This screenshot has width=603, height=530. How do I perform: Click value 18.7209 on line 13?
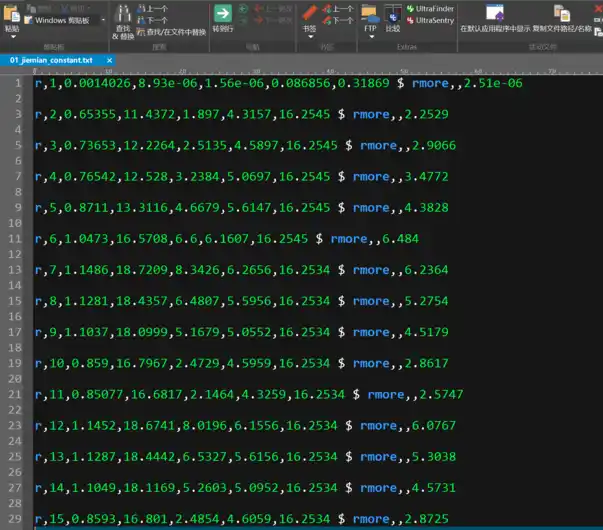pyautogui.click(x=142, y=270)
